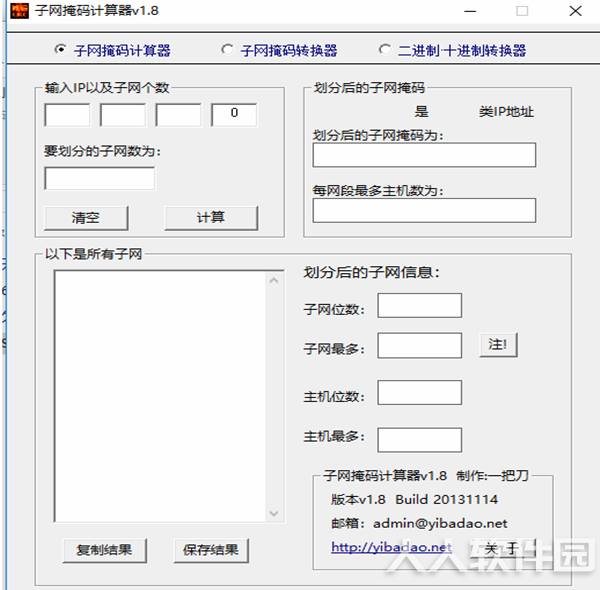This screenshot has height=590, width=600.
Task: Click the app icon in title bar
Action: [19, 11]
